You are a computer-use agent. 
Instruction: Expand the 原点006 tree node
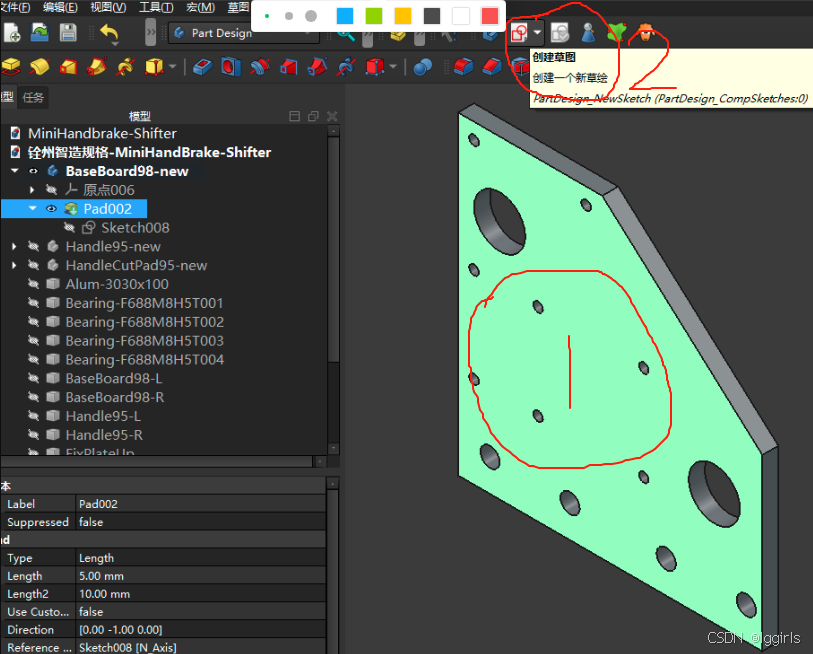point(32,190)
